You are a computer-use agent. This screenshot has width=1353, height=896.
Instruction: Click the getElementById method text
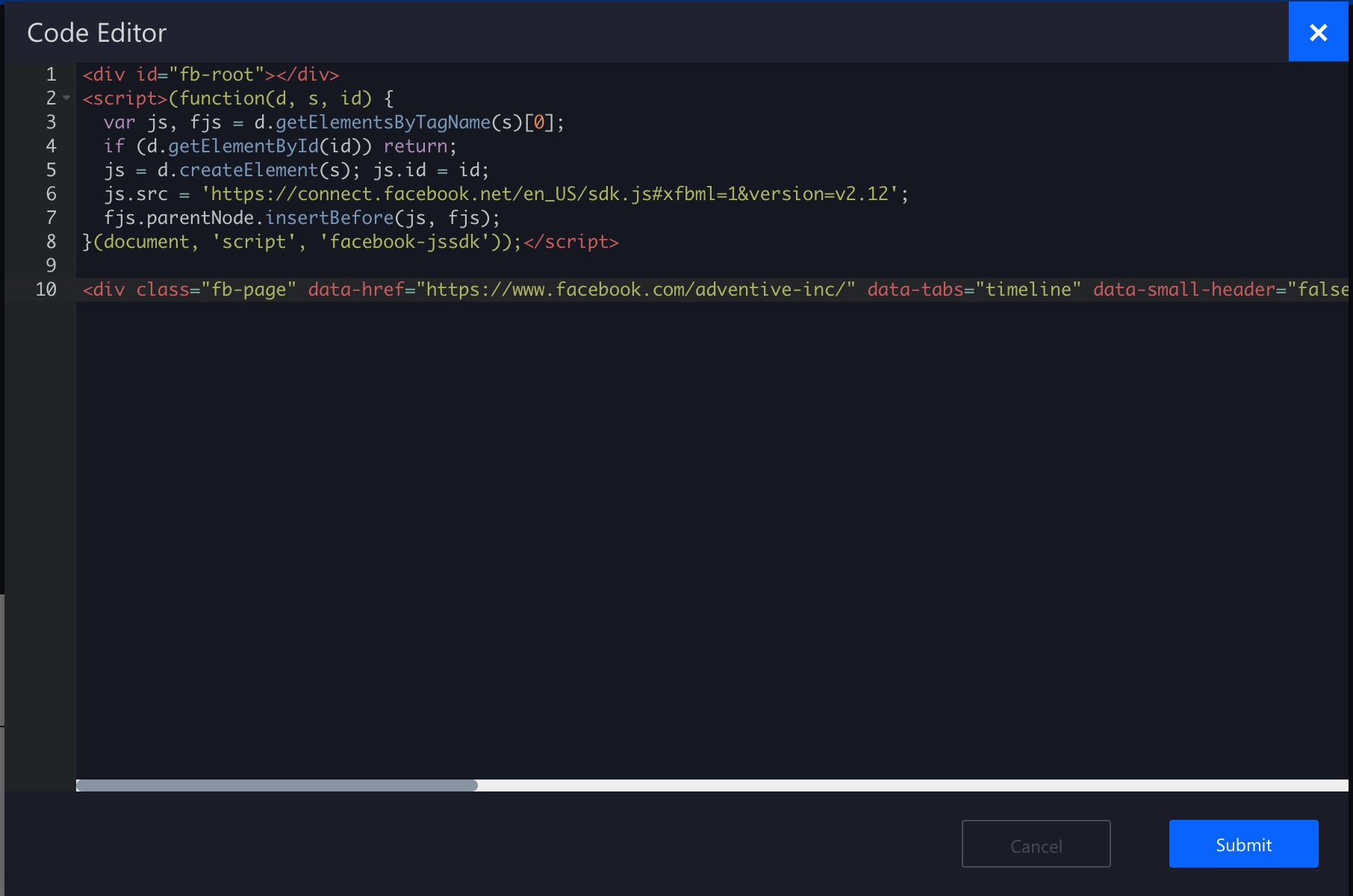coord(243,146)
